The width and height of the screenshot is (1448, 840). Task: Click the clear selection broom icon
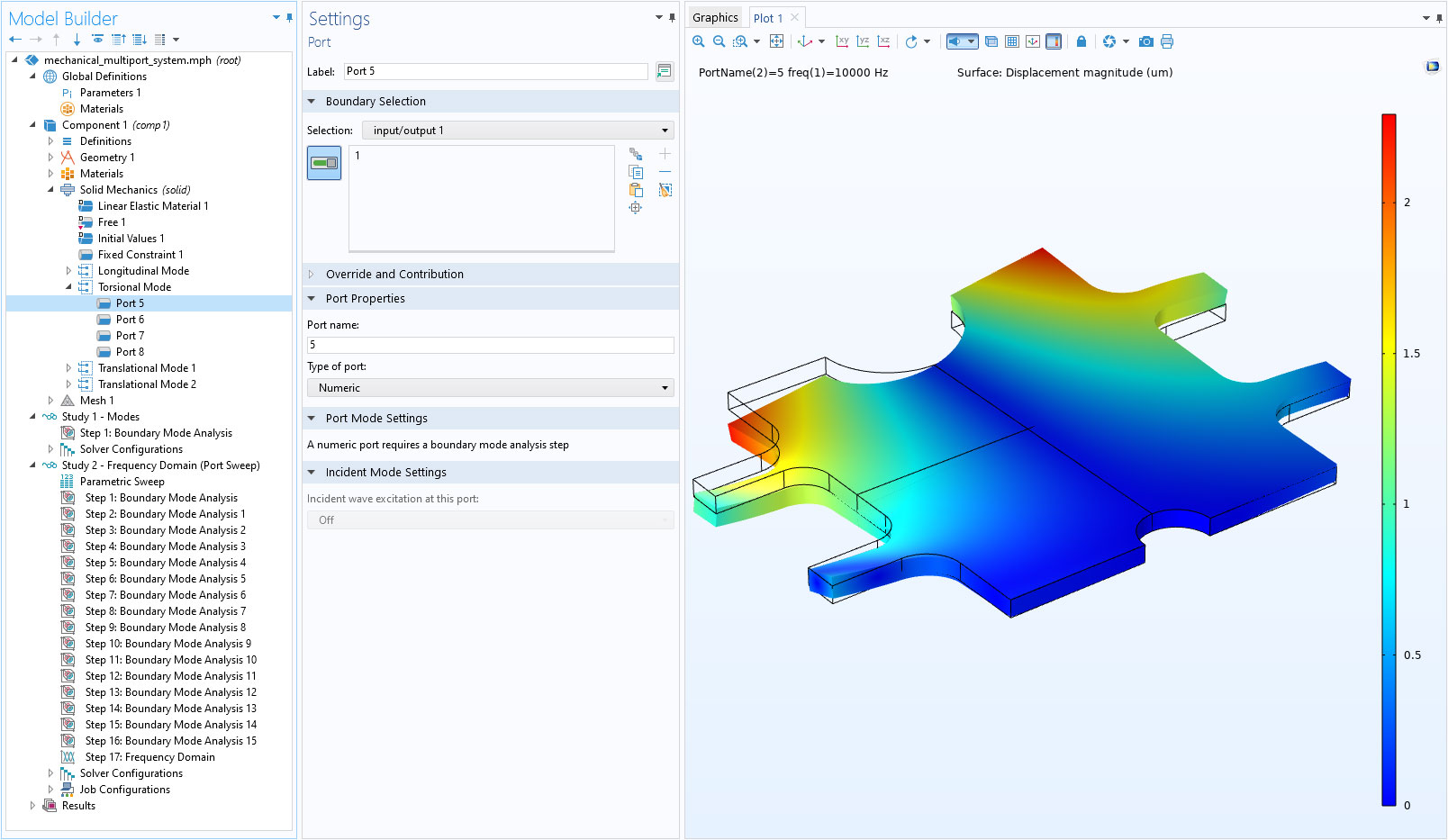click(x=665, y=190)
